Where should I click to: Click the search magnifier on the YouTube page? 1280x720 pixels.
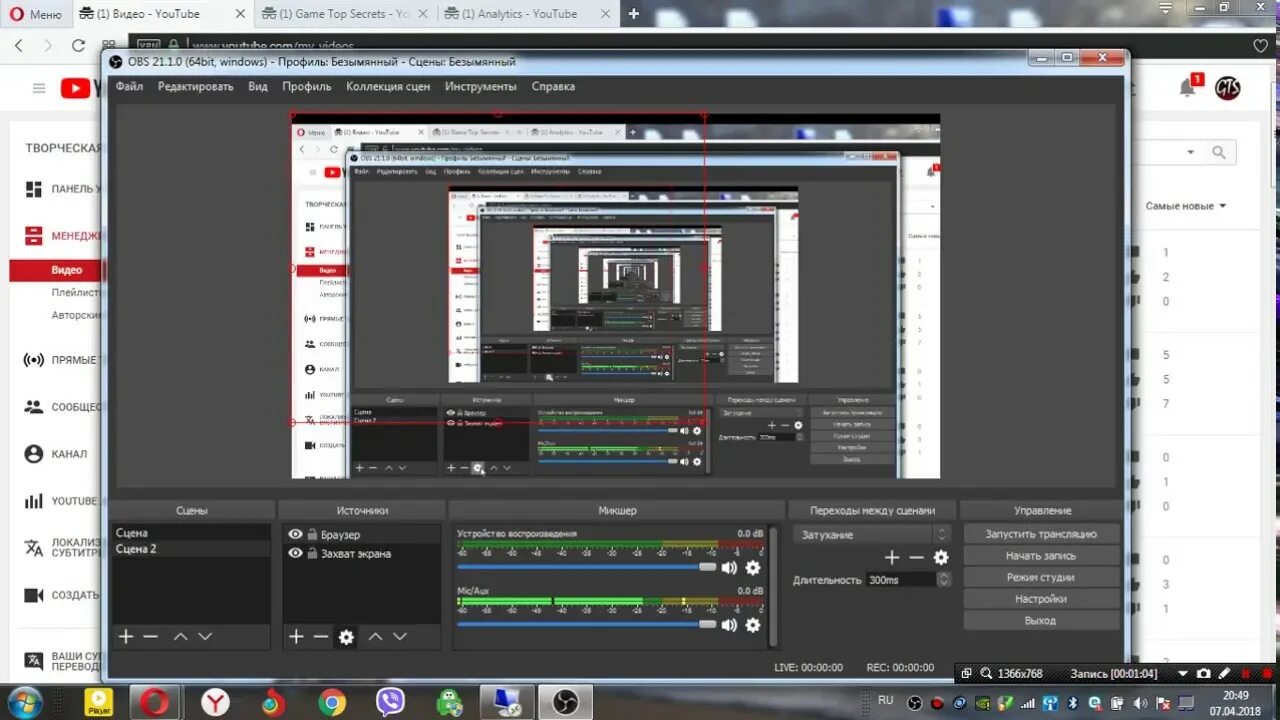(x=1218, y=152)
